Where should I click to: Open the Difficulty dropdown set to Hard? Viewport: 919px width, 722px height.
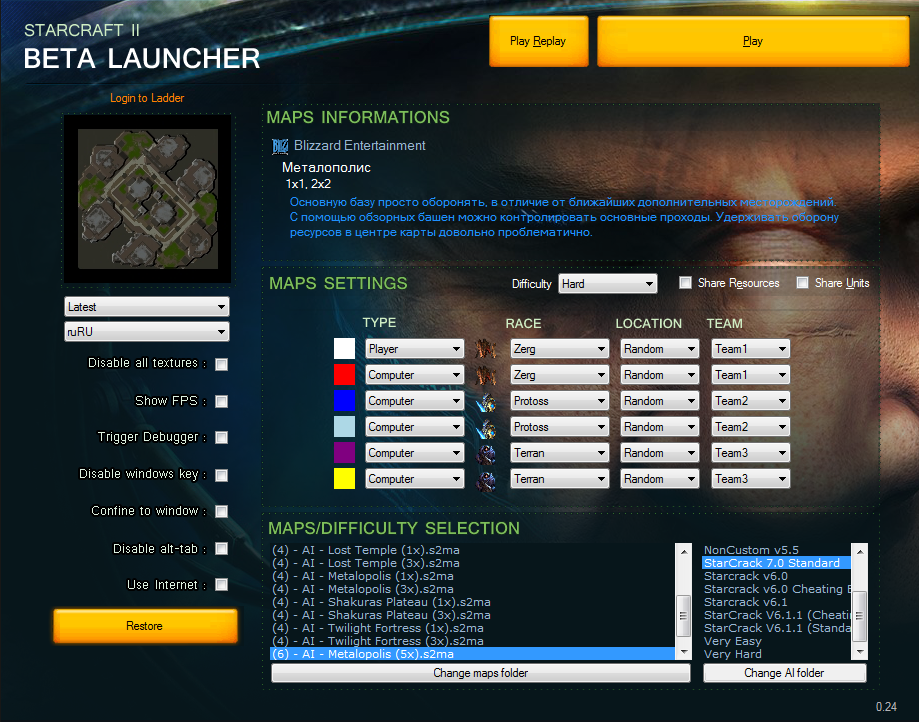608,284
